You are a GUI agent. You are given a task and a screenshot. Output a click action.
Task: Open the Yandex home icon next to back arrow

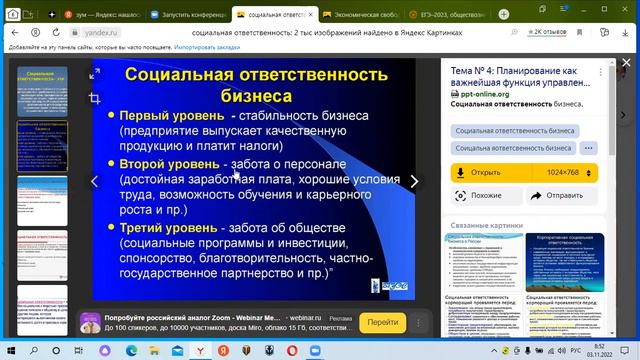point(36,33)
